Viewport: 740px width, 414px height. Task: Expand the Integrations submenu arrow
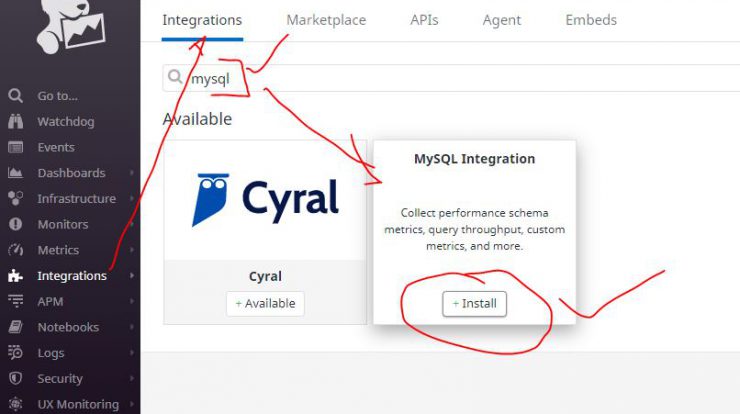(132, 275)
